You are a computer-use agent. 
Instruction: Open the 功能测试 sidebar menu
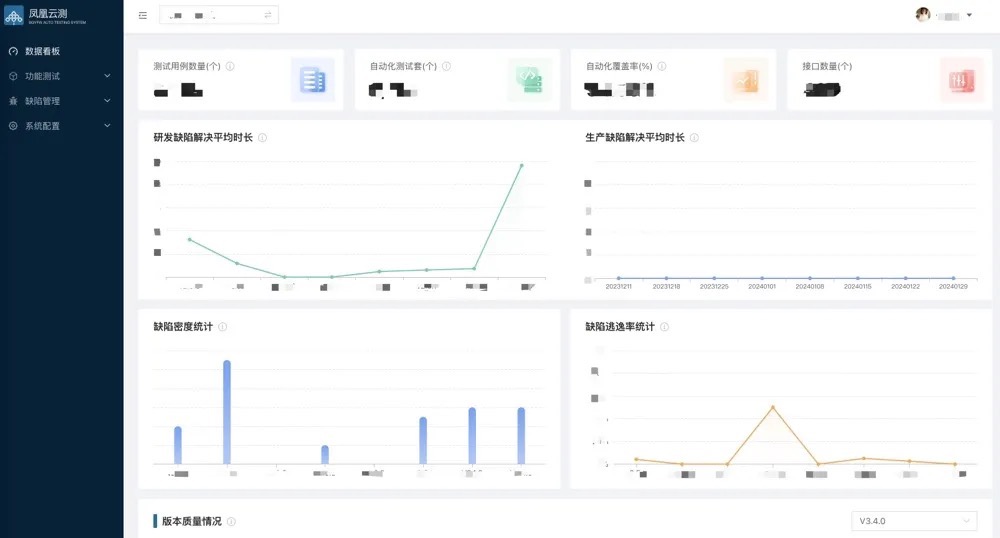[61, 76]
